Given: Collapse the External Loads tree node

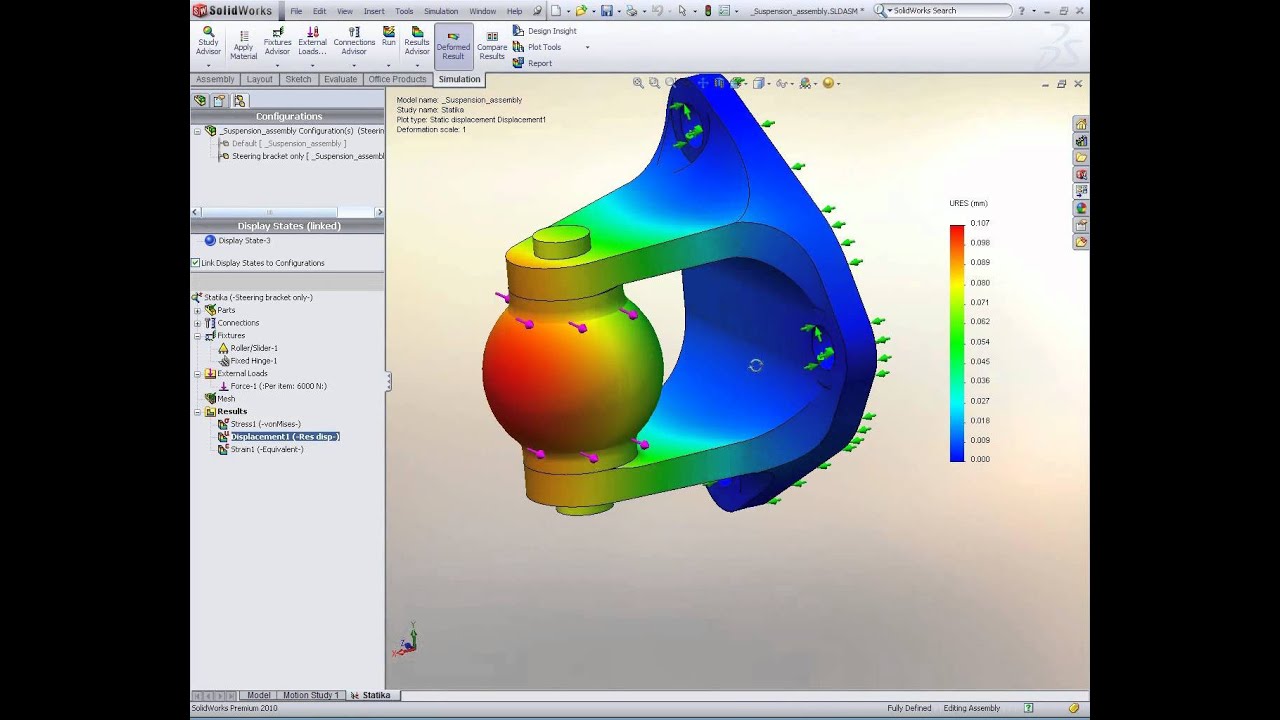Looking at the screenshot, I should (x=197, y=374).
